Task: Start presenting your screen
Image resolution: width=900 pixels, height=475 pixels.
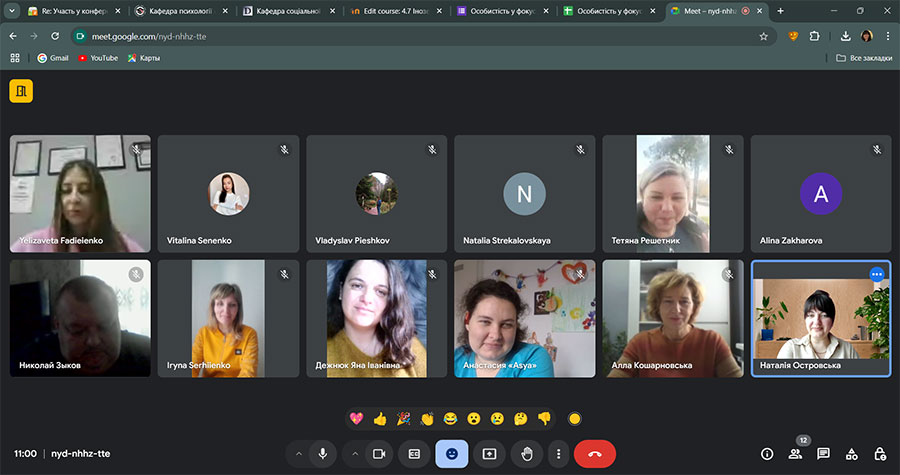Action: click(x=489, y=454)
